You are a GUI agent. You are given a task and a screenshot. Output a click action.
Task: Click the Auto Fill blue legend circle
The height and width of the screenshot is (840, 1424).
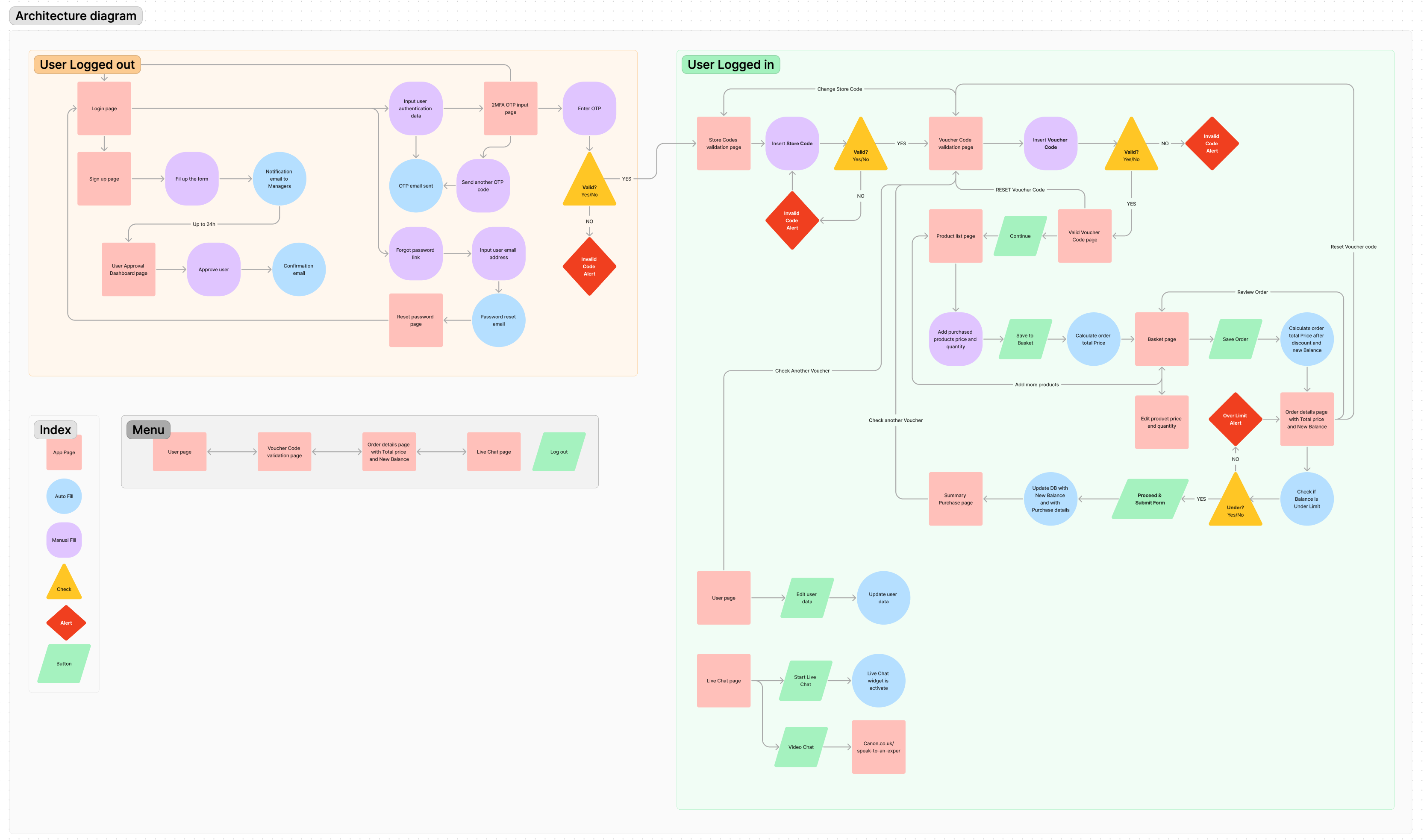(x=64, y=496)
